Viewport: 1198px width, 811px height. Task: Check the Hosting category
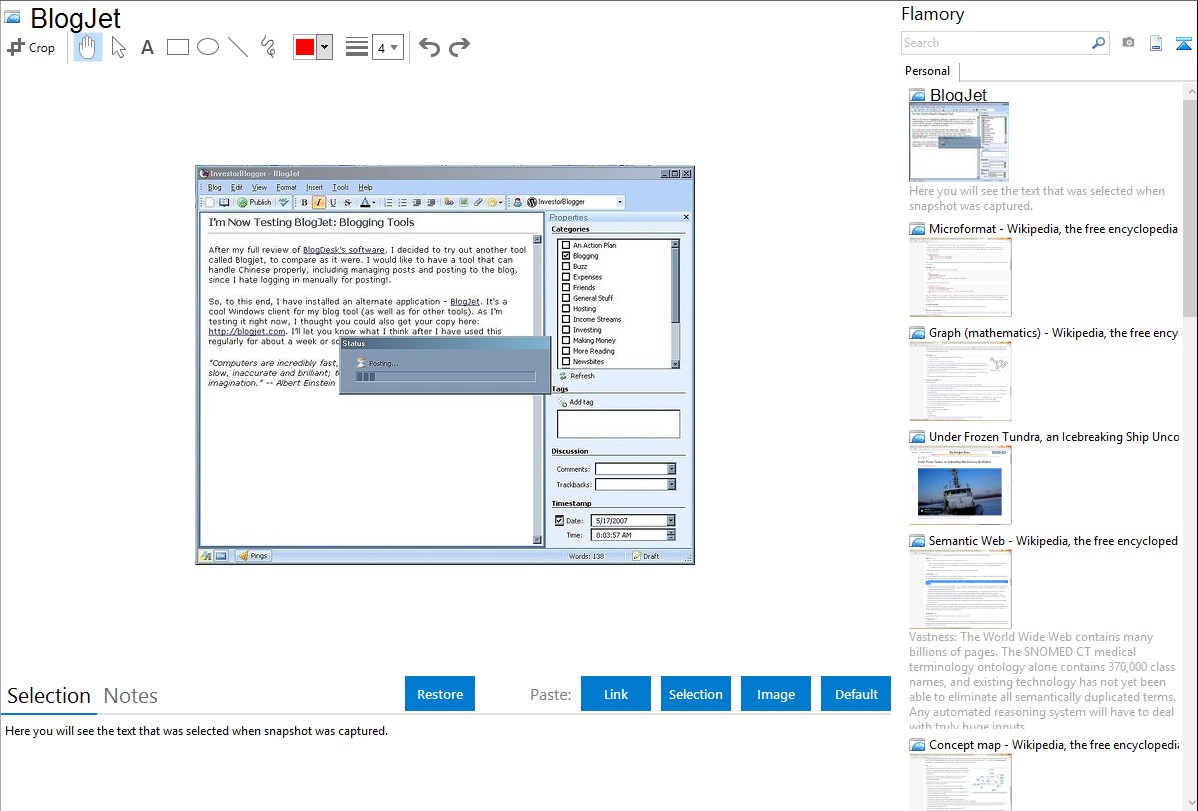[566, 309]
